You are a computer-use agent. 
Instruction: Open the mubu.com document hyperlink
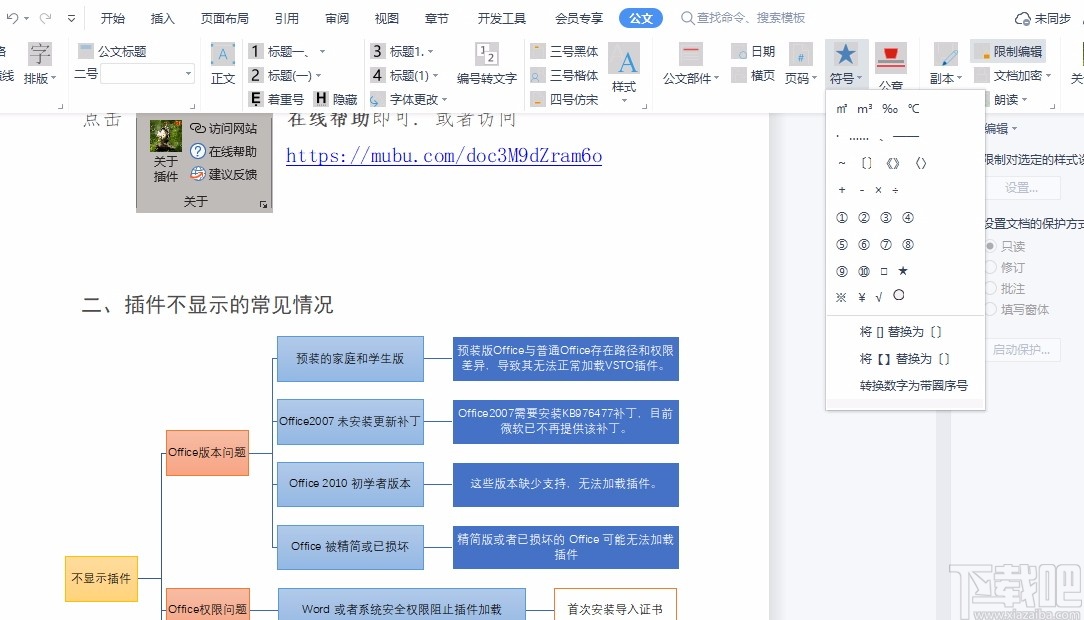(x=443, y=156)
